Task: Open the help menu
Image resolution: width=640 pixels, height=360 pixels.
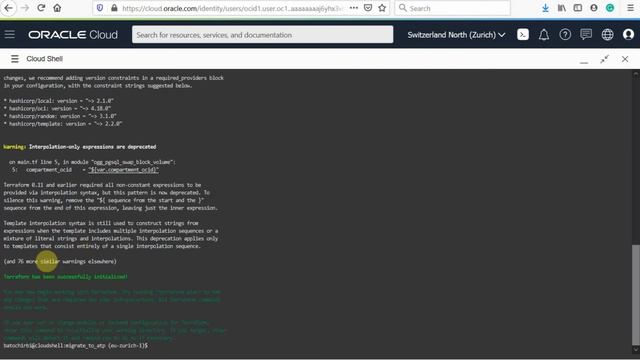Action: (x=565, y=35)
